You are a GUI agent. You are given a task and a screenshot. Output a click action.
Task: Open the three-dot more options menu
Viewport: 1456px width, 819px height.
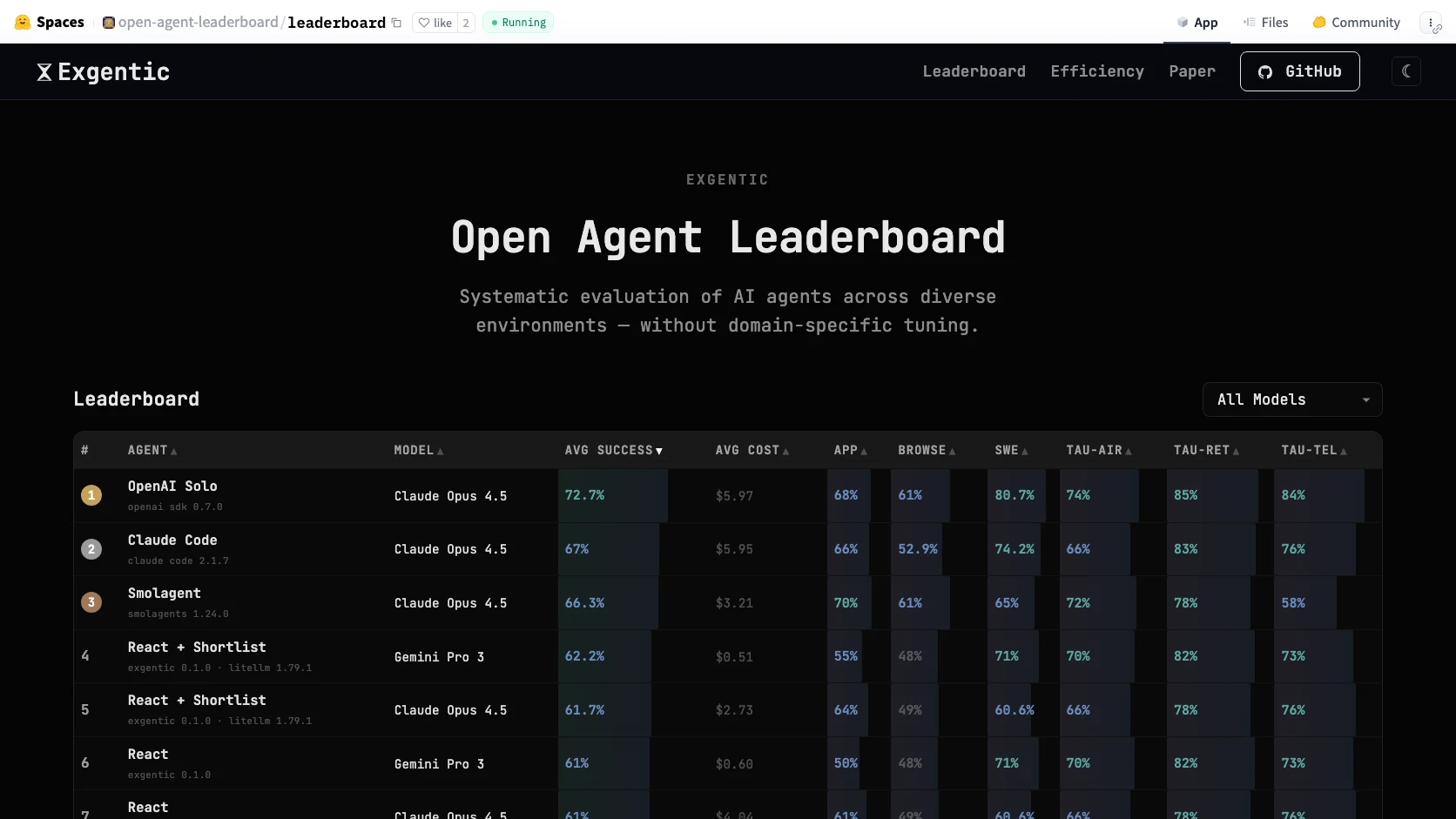pyautogui.click(x=1431, y=23)
